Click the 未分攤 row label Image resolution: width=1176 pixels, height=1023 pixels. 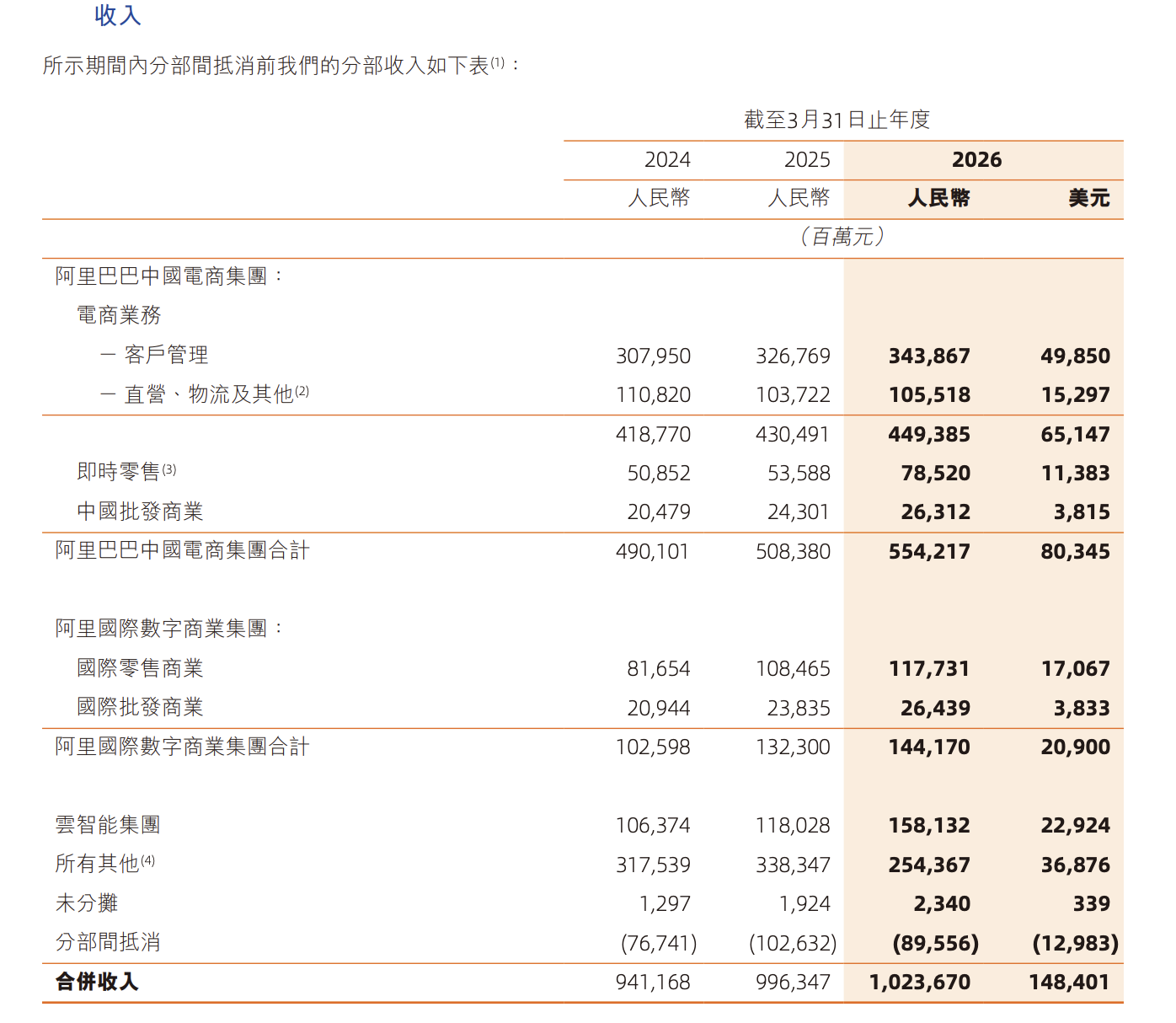[87, 903]
